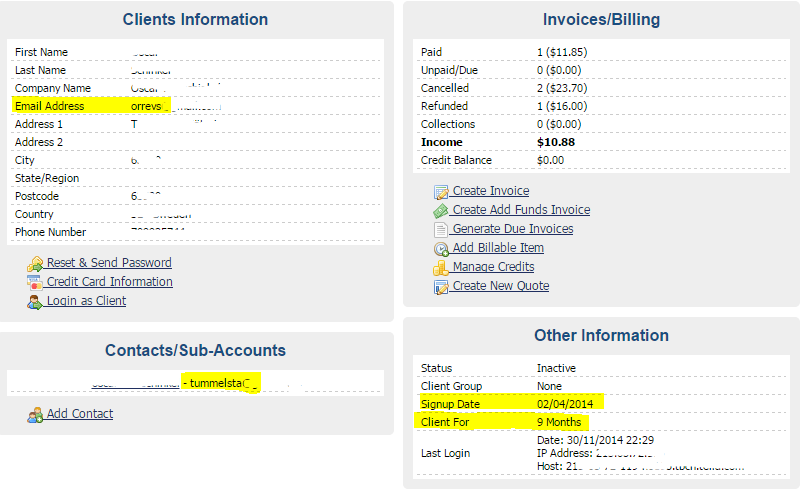Follow the Login as Client link
Screen dimensions: 803x500
point(87,301)
